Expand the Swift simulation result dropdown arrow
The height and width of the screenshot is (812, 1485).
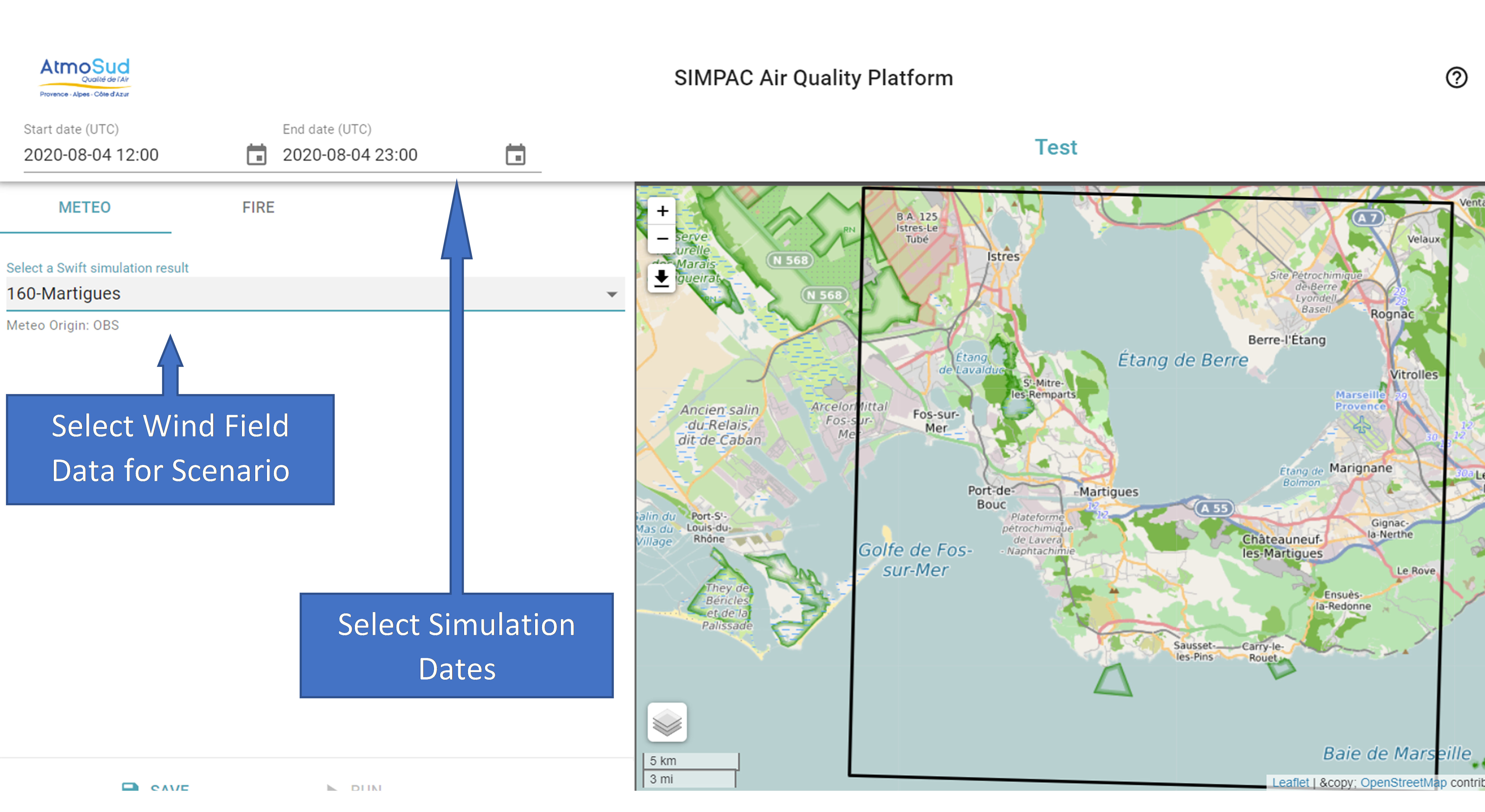(612, 294)
